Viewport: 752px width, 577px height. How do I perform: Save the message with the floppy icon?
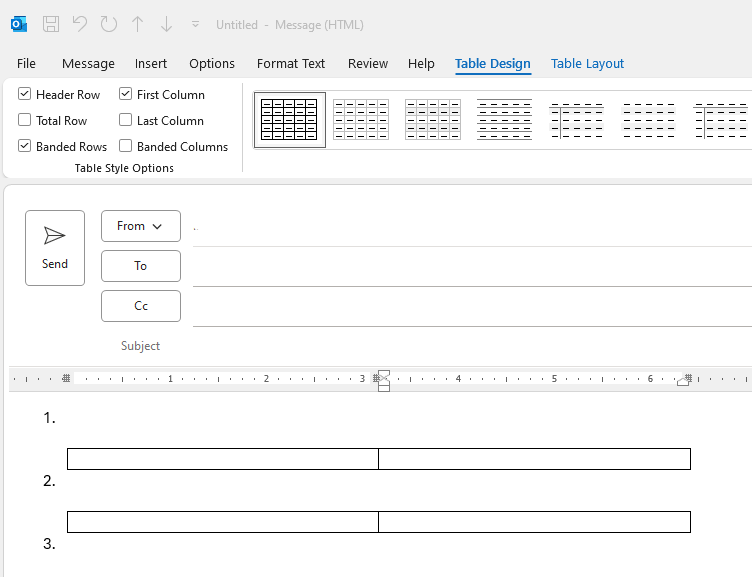(51, 24)
